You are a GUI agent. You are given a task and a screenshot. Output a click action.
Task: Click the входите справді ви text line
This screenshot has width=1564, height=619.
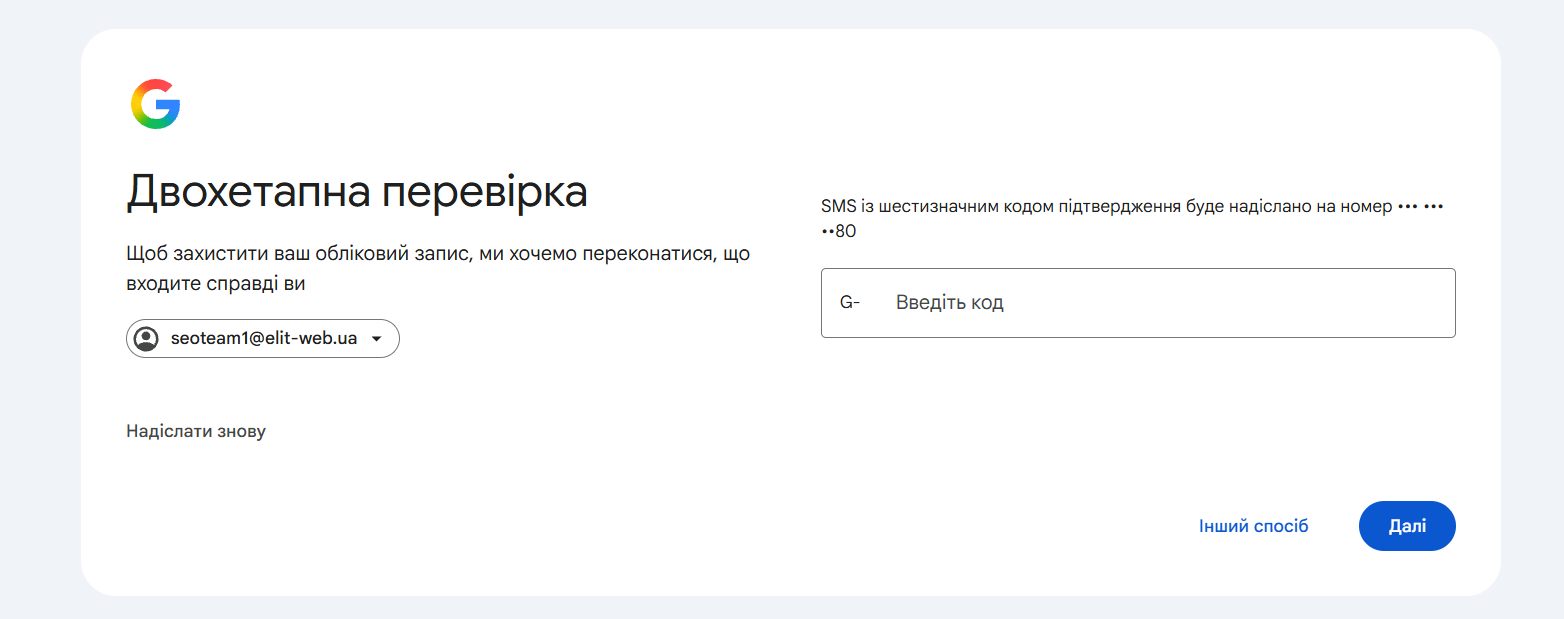pyautogui.click(x=216, y=284)
